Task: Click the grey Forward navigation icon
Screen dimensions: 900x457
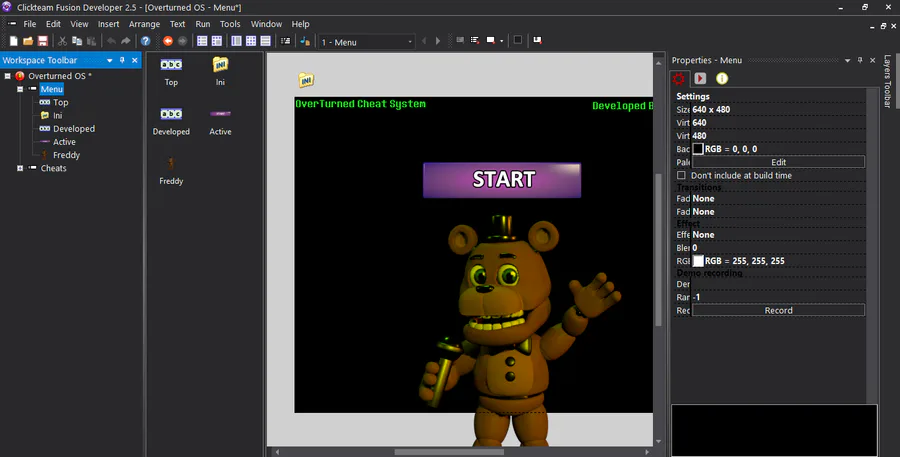Action: tap(183, 41)
